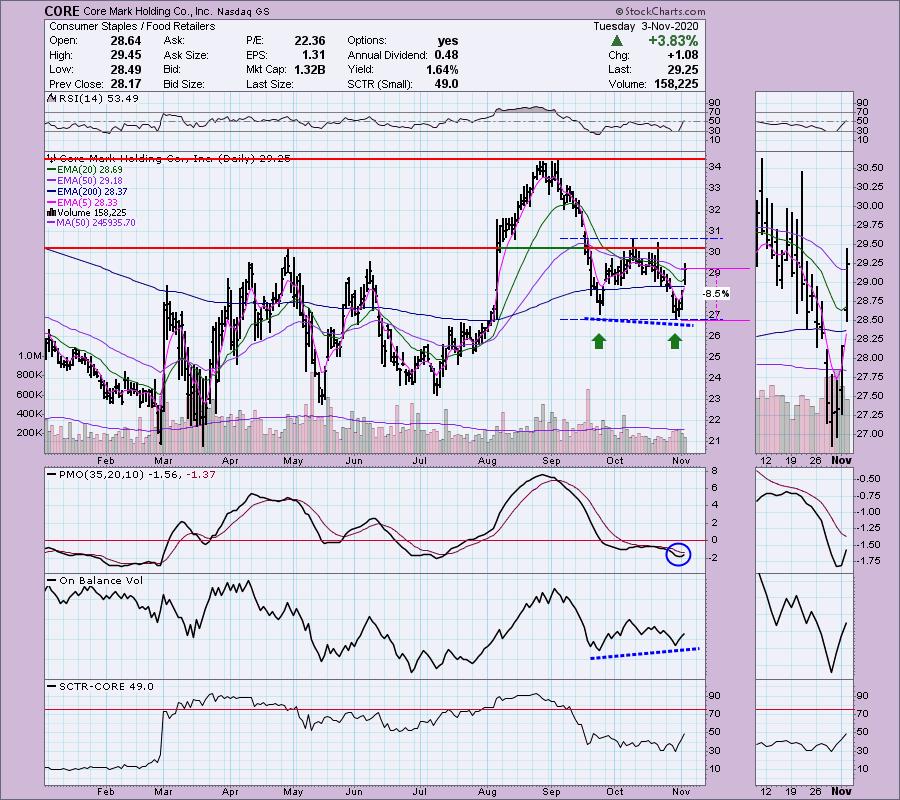The image size is (900, 800).
Task: Select the Prev Close value 28.17
Action: tap(125, 84)
